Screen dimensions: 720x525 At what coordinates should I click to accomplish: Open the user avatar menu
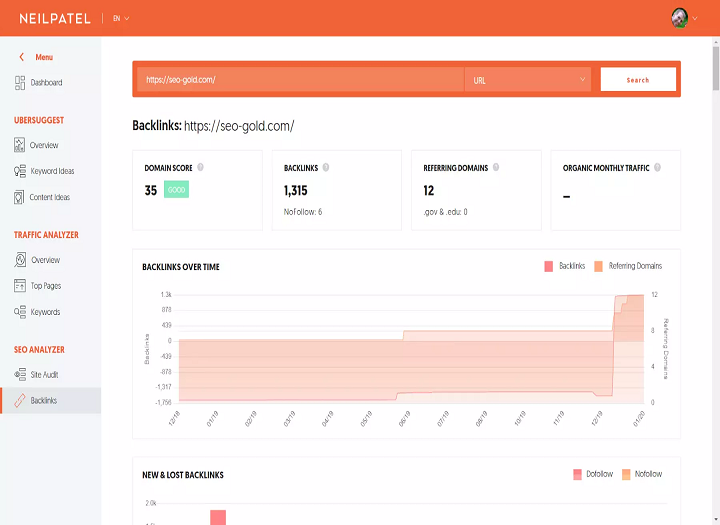[680, 18]
